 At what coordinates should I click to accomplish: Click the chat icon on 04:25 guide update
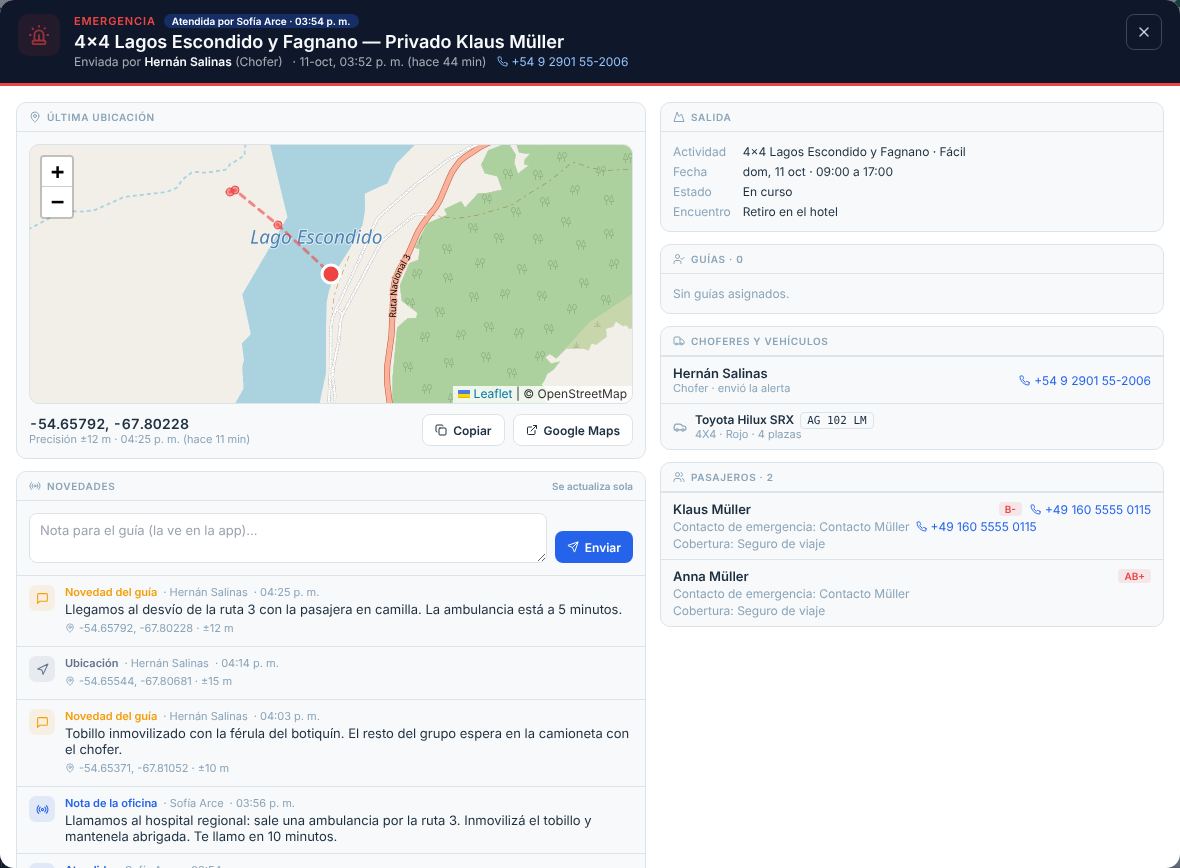[x=42, y=598]
